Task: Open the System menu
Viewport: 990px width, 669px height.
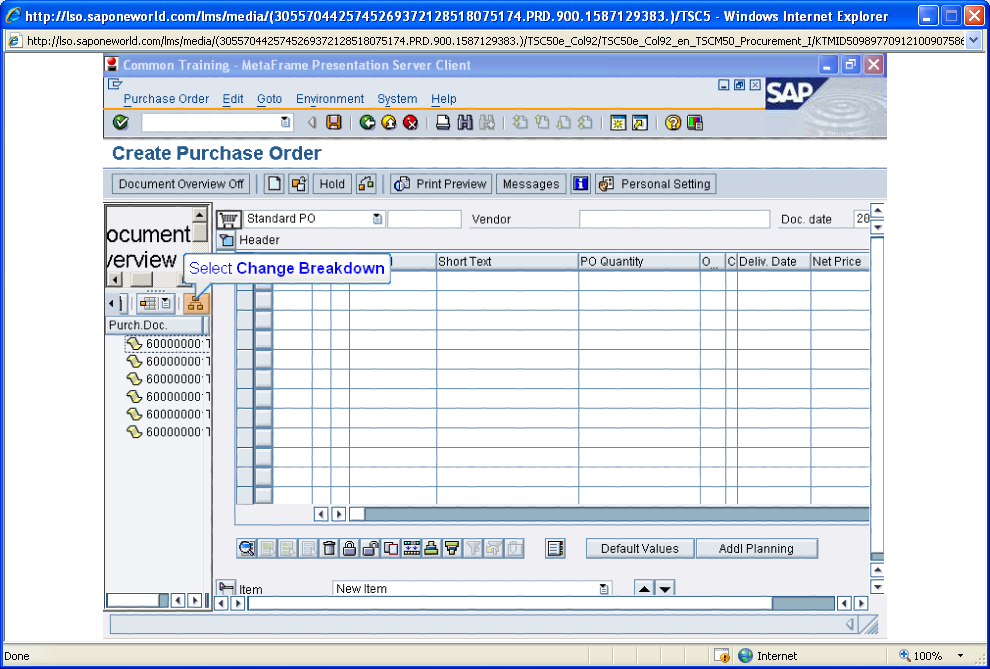Action: [397, 99]
